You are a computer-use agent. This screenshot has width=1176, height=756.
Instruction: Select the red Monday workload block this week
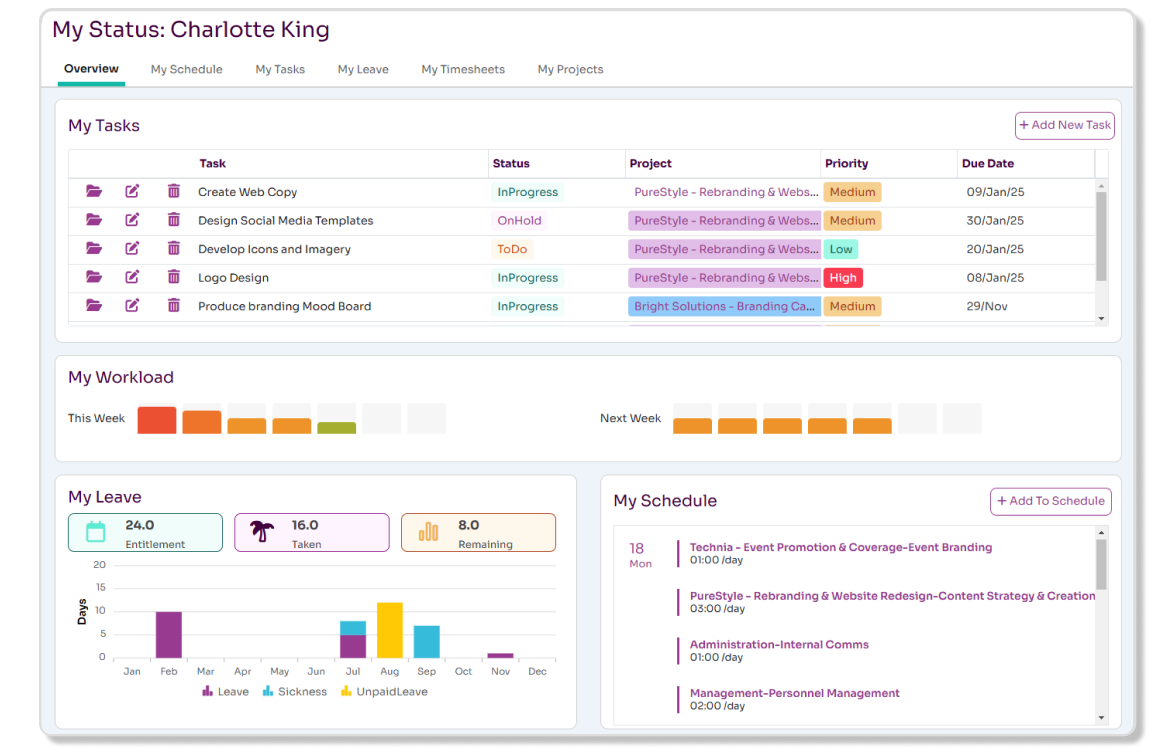157,420
